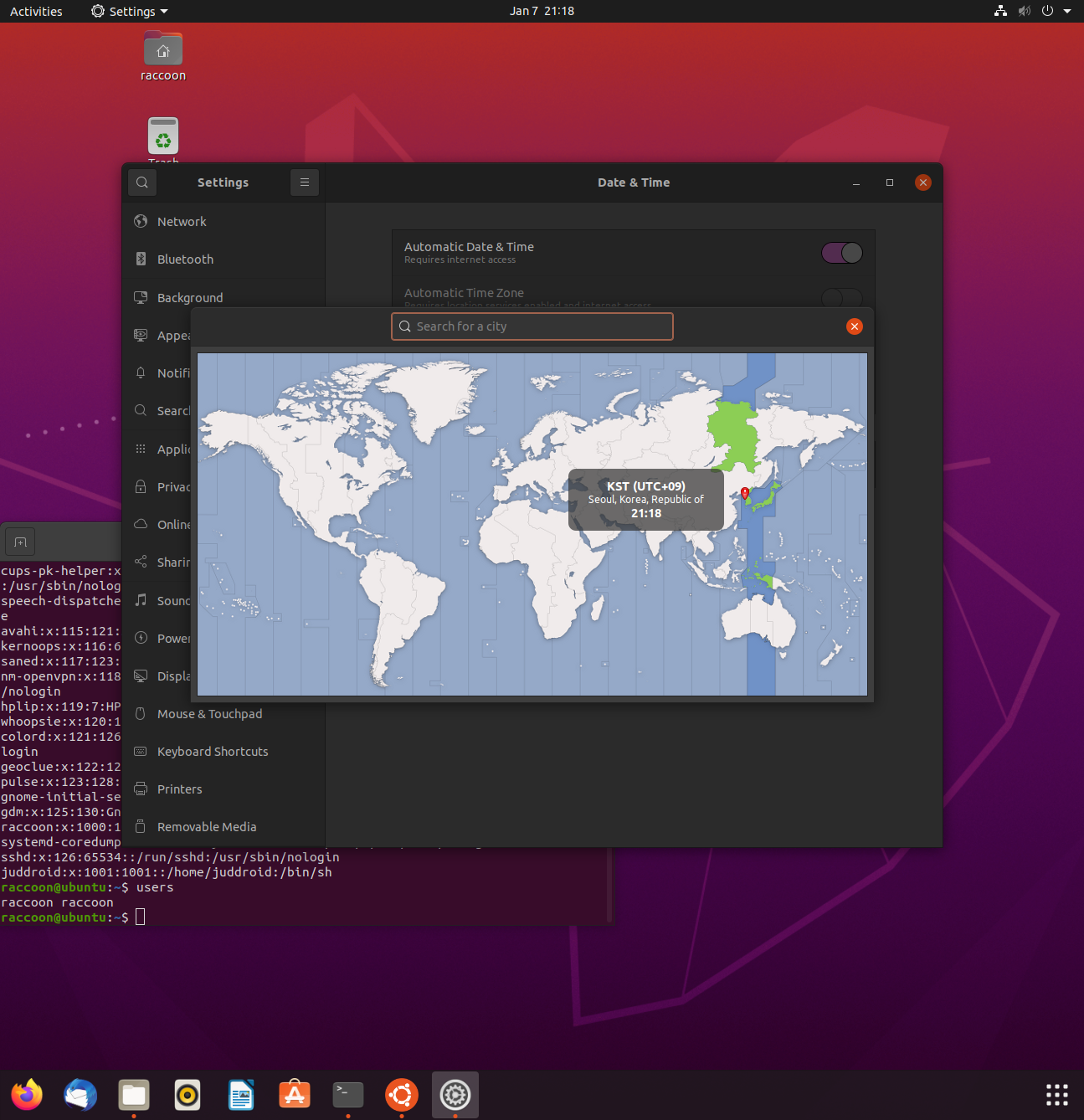The image size is (1084, 1120).
Task: Click the power icon in top bar
Action: point(1047,11)
